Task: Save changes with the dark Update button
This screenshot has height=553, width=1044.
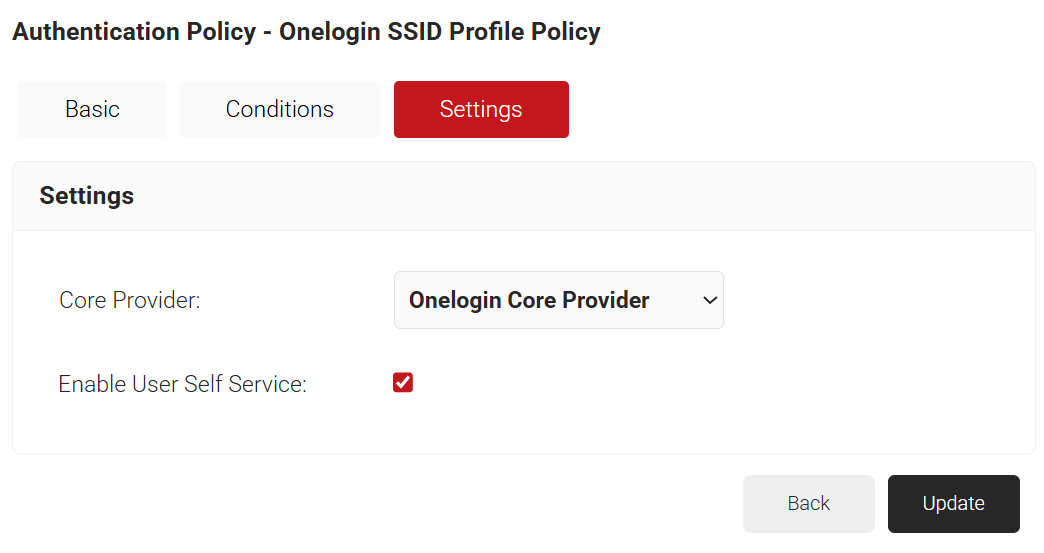Action: coord(953,503)
